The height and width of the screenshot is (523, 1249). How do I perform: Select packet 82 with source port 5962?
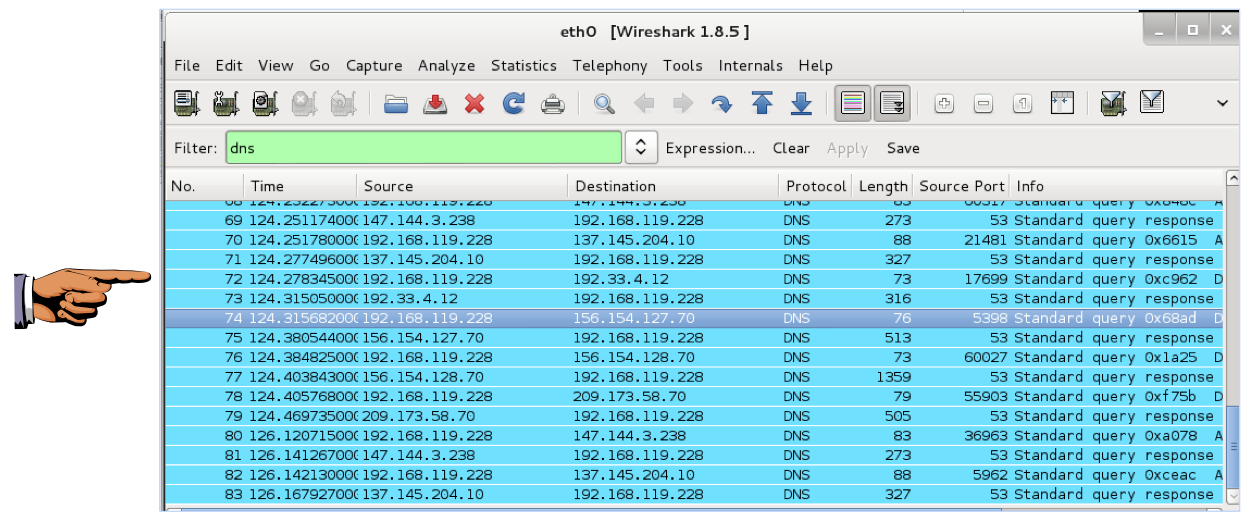pyautogui.click(x=695, y=475)
